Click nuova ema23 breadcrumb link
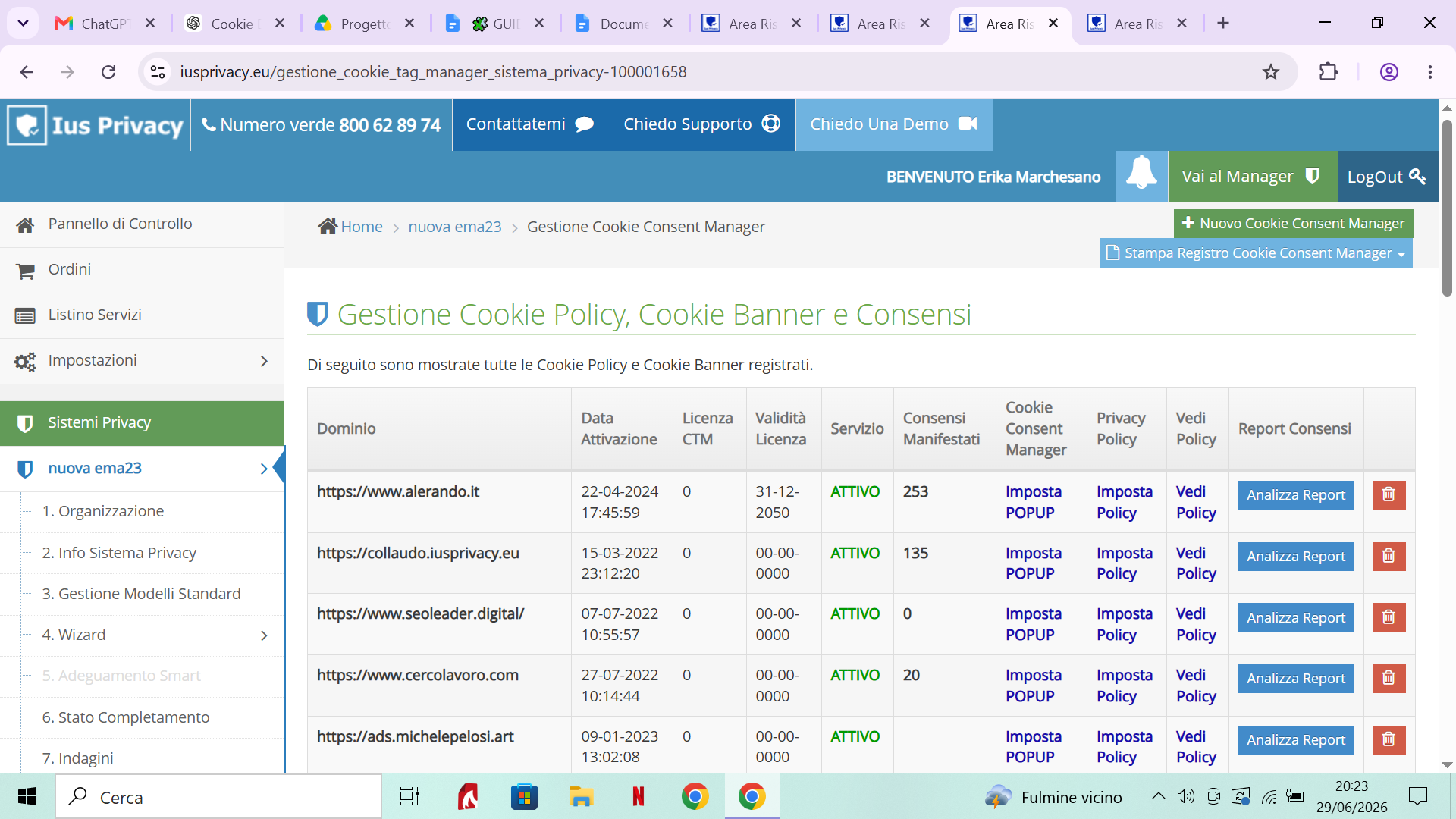 (x=455, y=227)
